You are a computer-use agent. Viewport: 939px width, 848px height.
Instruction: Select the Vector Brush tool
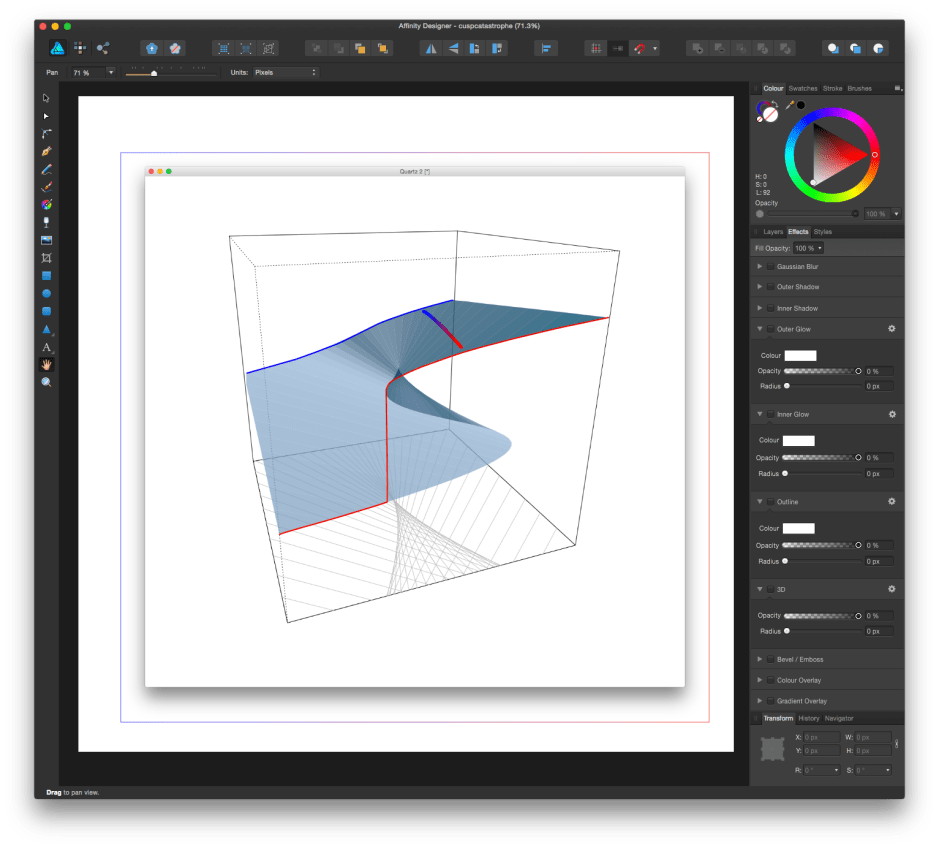tap(45, 187)
